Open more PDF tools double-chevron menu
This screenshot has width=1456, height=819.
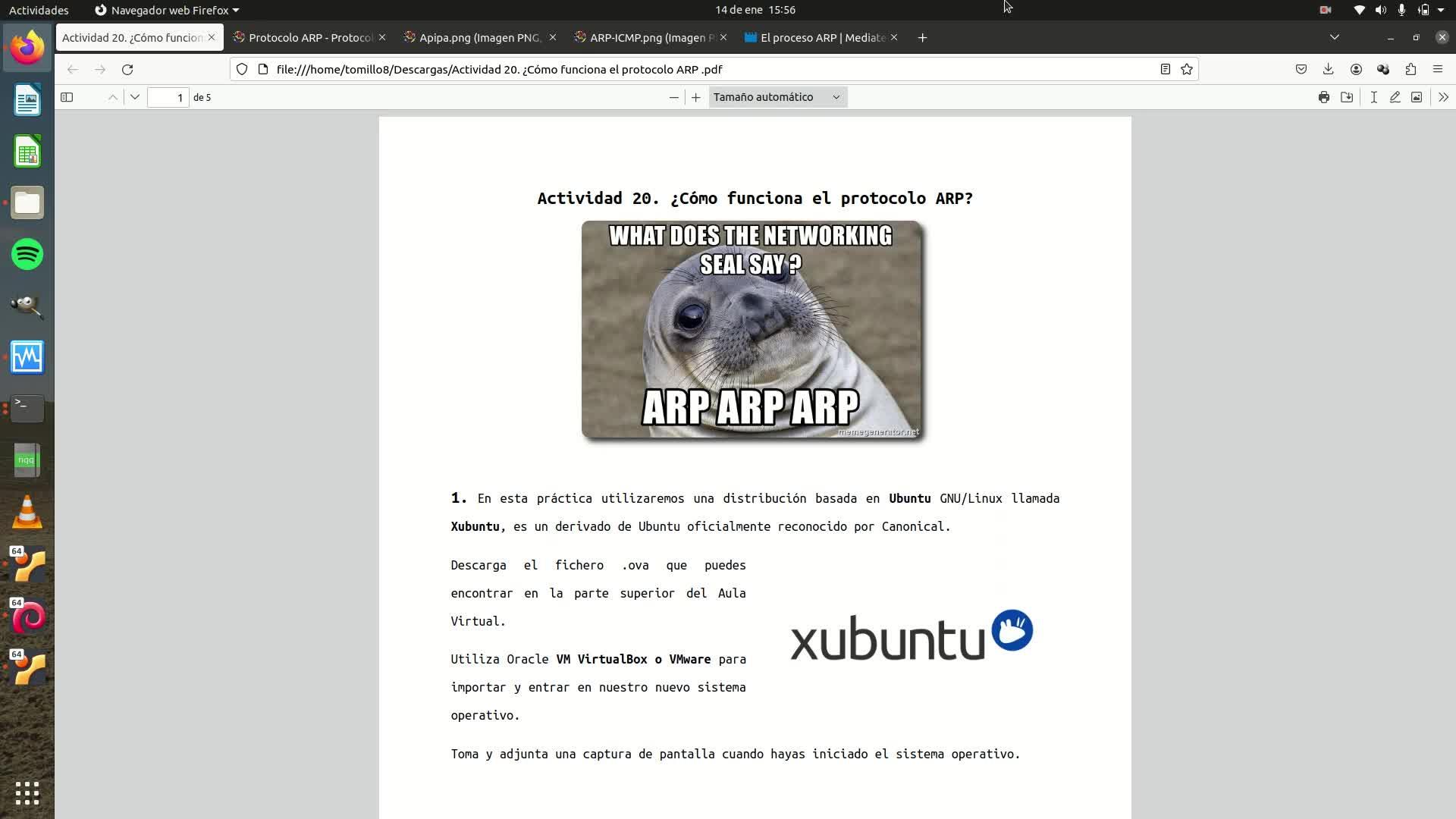click(1442, 97)
